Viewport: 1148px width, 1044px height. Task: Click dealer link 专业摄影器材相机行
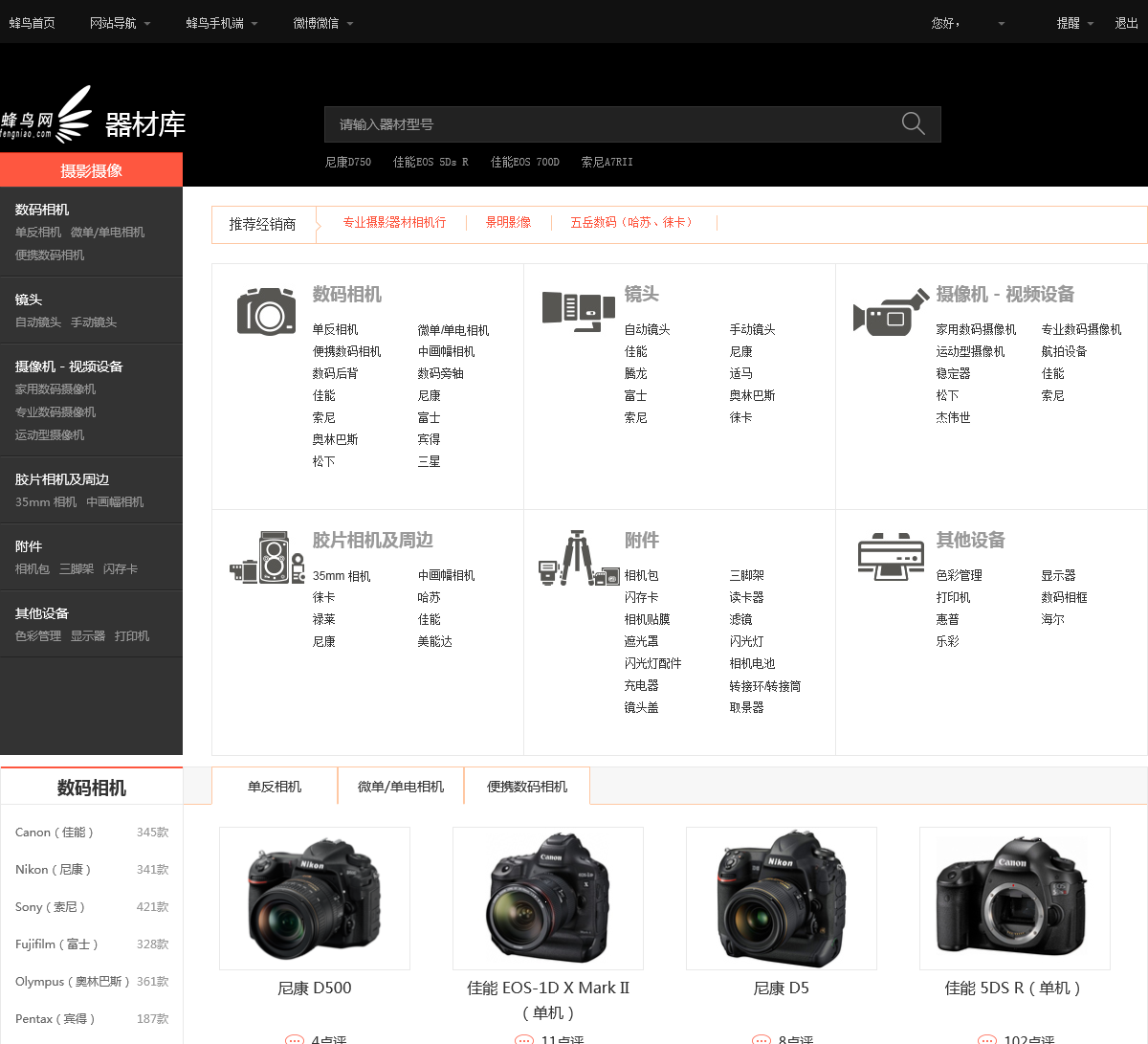tap(394, 222)
